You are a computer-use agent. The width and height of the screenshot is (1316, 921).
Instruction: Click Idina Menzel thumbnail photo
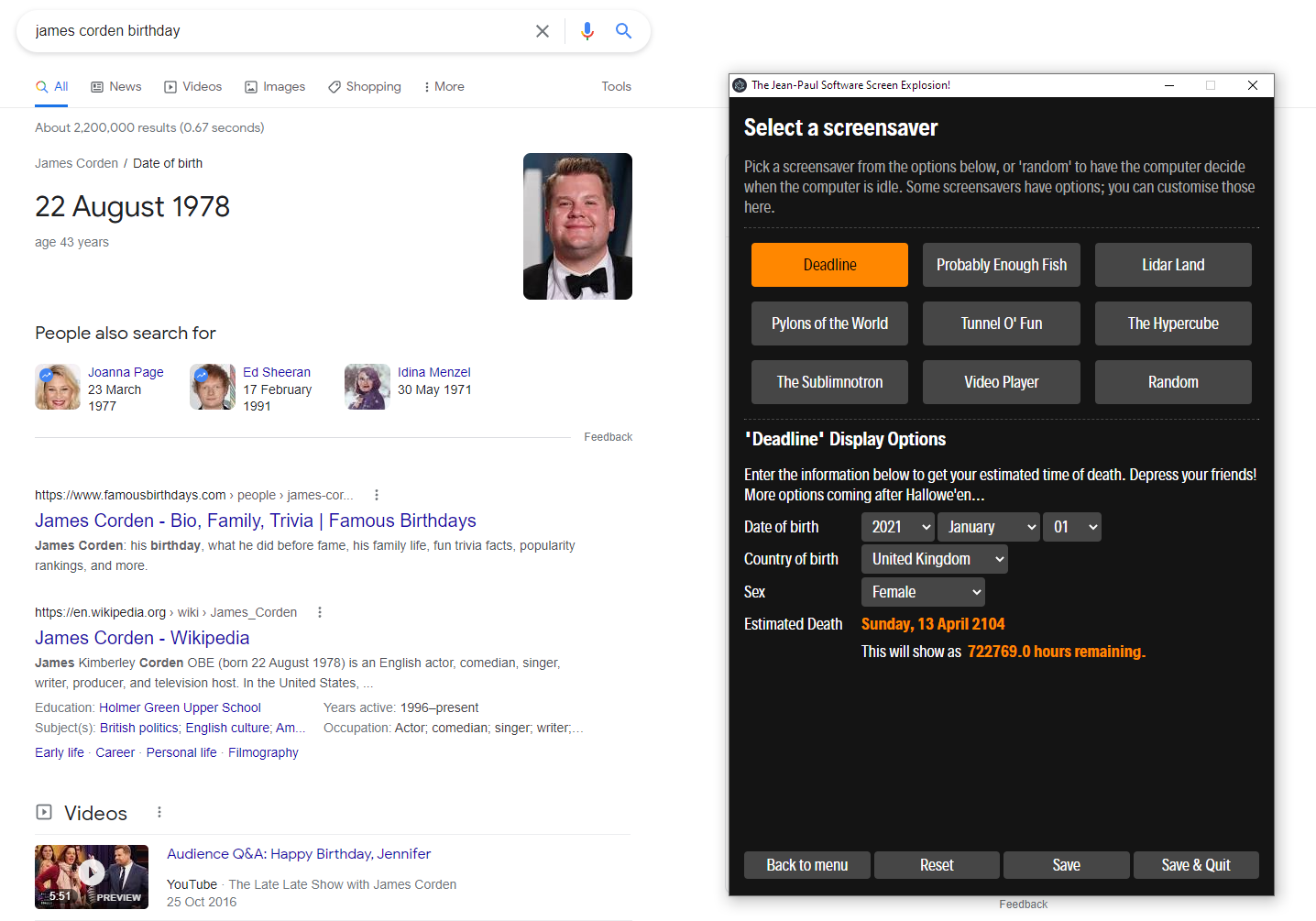pyautogui.click(x=367, y=387)
